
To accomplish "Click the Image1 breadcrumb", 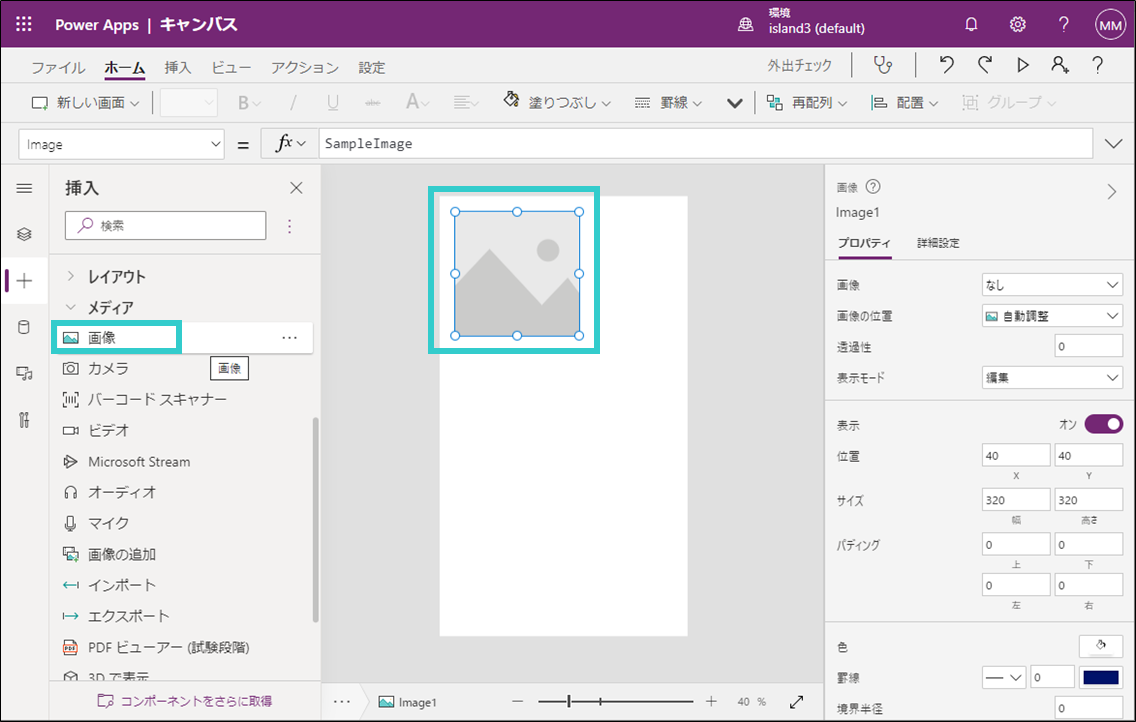I will click(407, 702).
